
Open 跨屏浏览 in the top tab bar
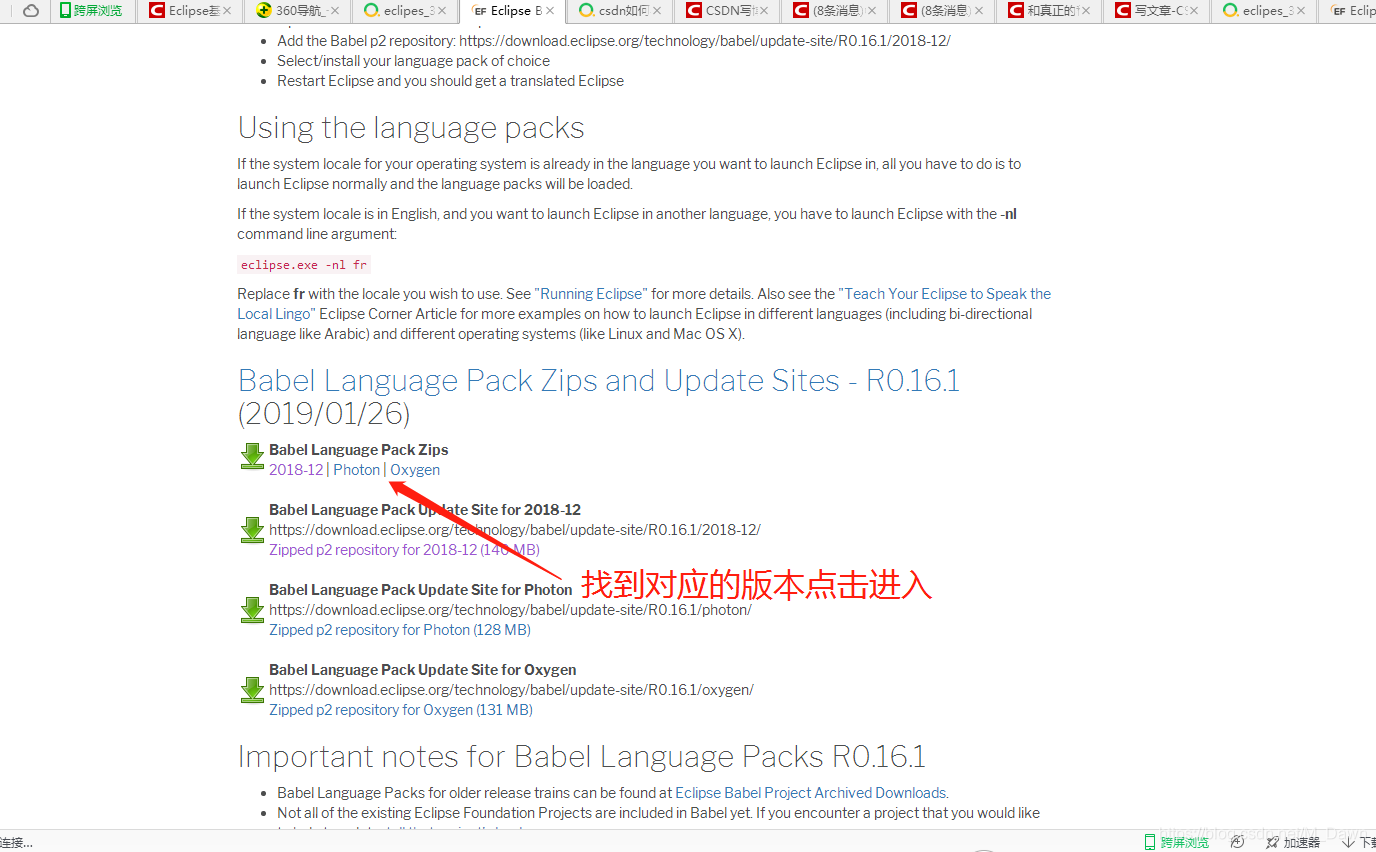pos(91,11)
